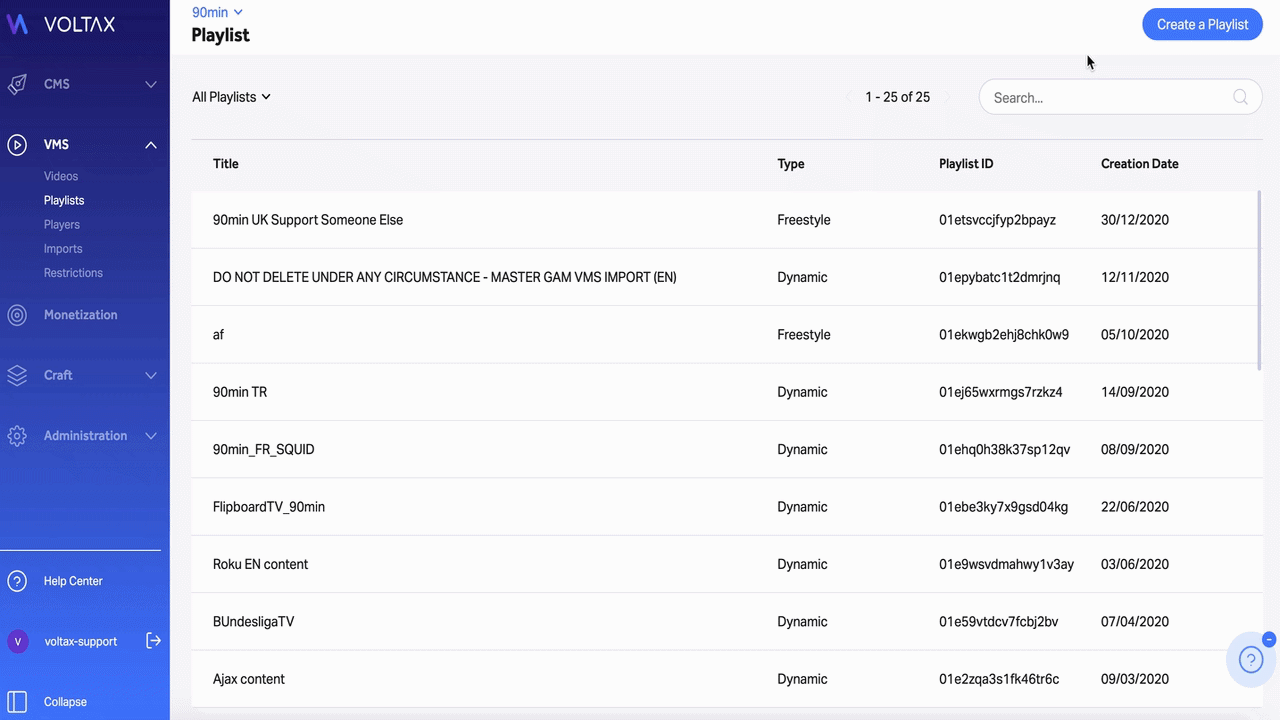Click the CMS rocket icon
This screenshot has height=720, width=1280.
(17, 84)
